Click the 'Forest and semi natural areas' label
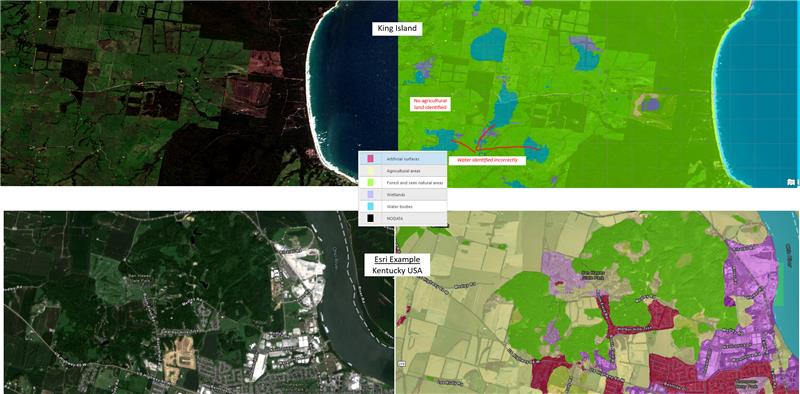Viewport: 800px width, 394px height. click(x=415, y=182)
